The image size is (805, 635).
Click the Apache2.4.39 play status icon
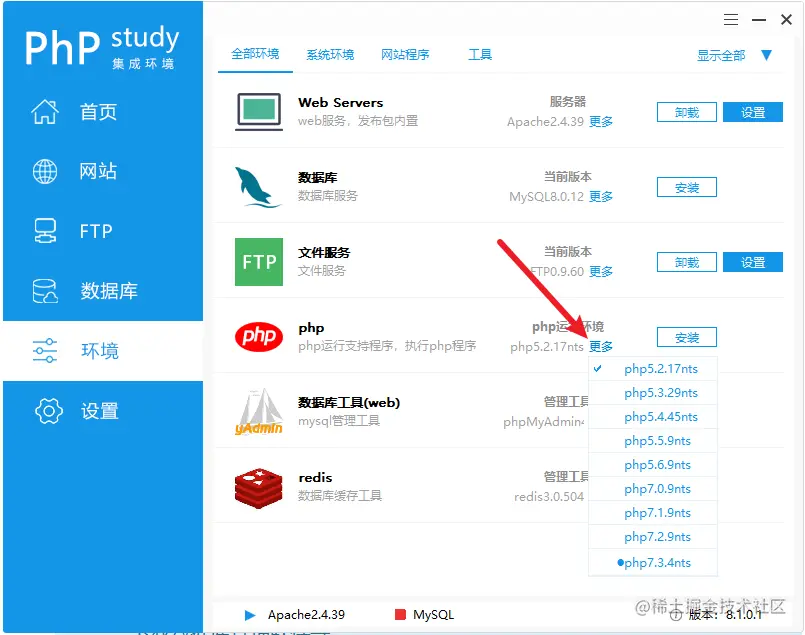pyautogui.click(x=250, y=615)
